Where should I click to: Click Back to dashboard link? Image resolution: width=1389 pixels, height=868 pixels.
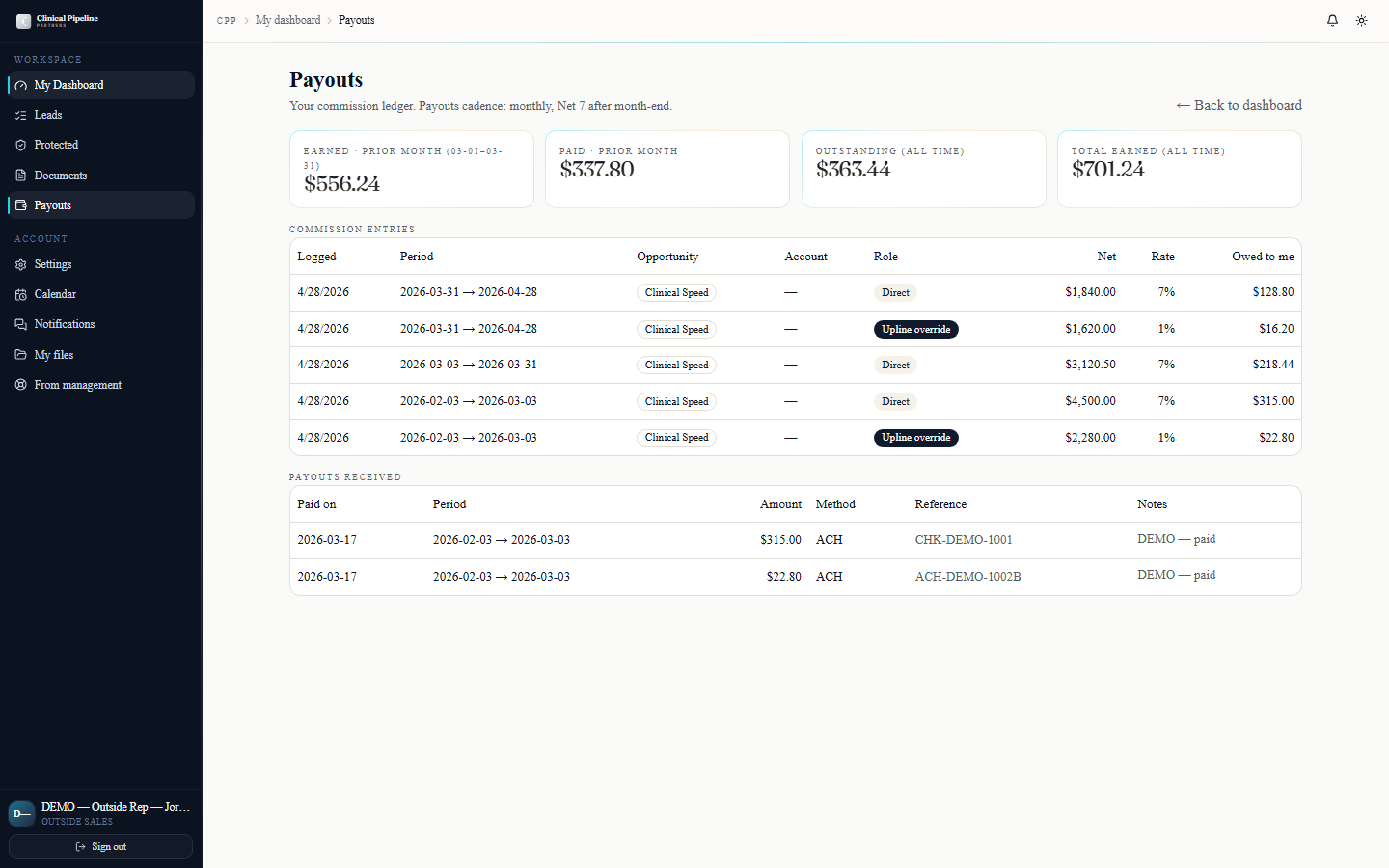coord(1239,105)
